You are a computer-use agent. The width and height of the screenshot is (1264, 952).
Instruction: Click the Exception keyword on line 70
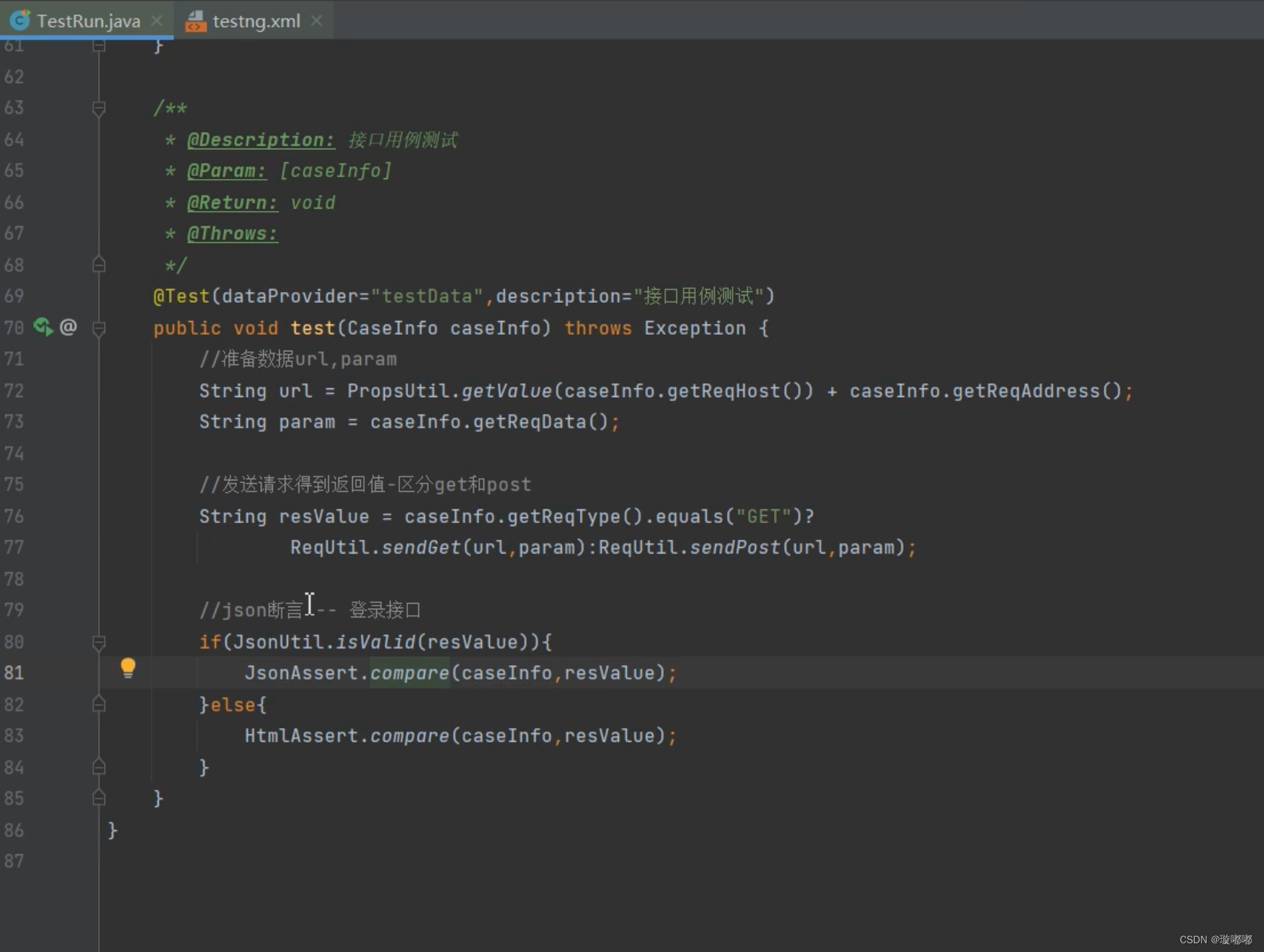coord(694,328)
